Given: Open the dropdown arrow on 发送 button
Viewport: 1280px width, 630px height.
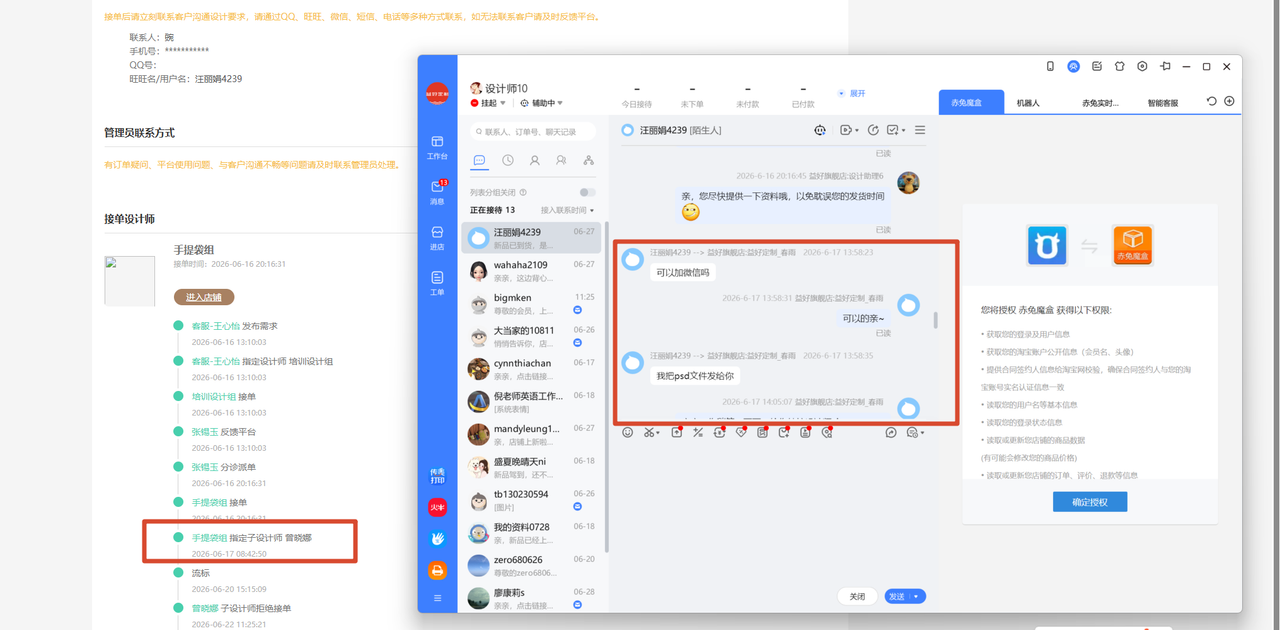Looking at the screenshot, I should [916, 596].
